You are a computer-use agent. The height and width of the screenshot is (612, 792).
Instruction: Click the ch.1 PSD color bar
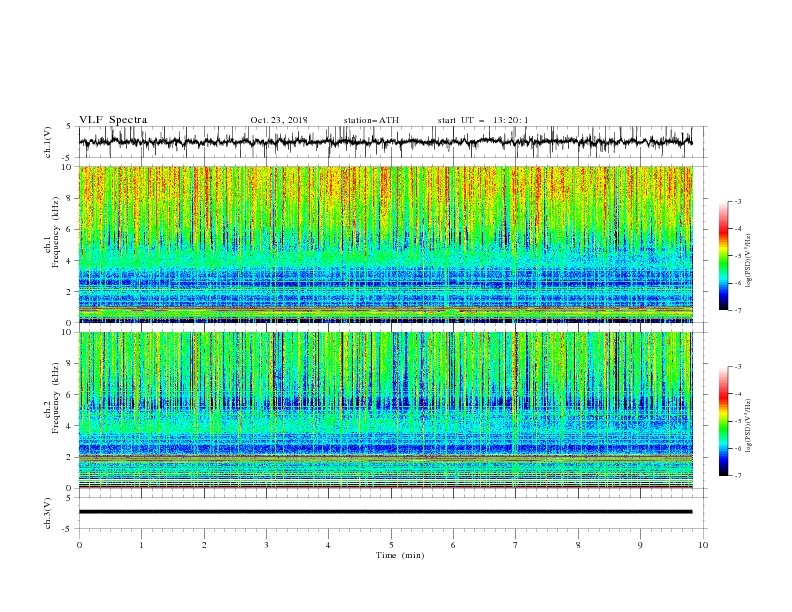(x=724, y=256)
